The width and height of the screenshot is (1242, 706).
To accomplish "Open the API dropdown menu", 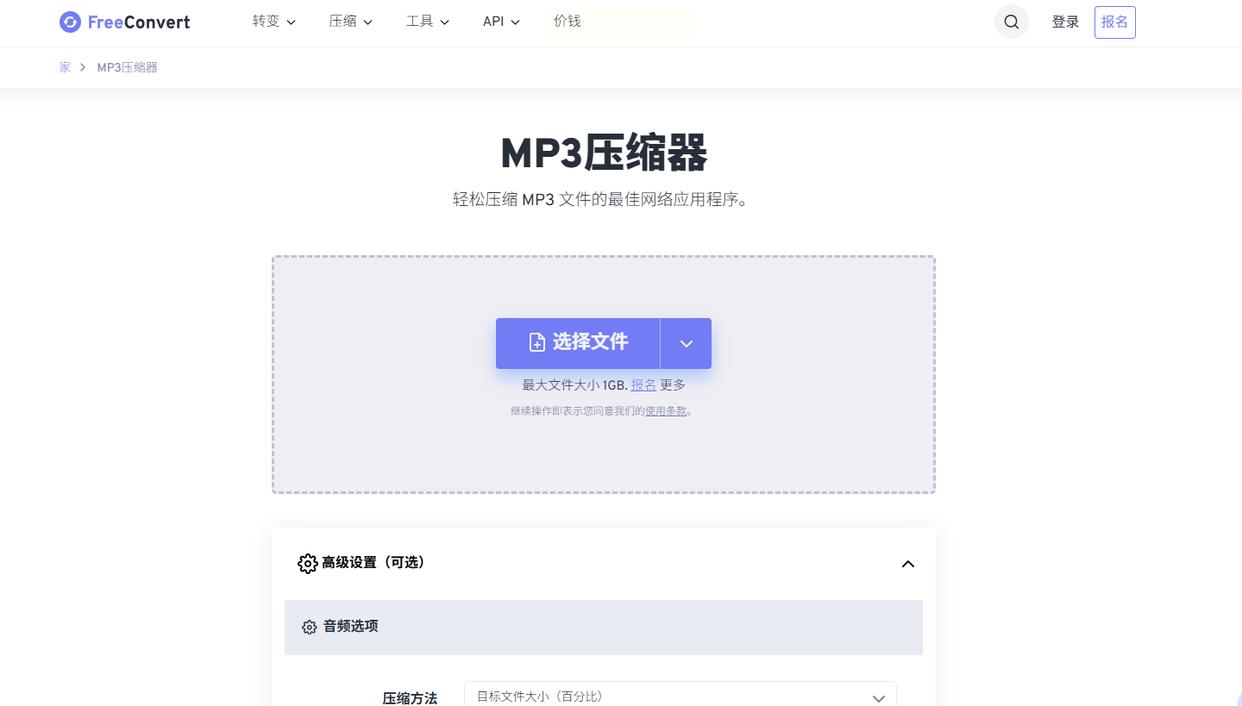I will point(501,21).
